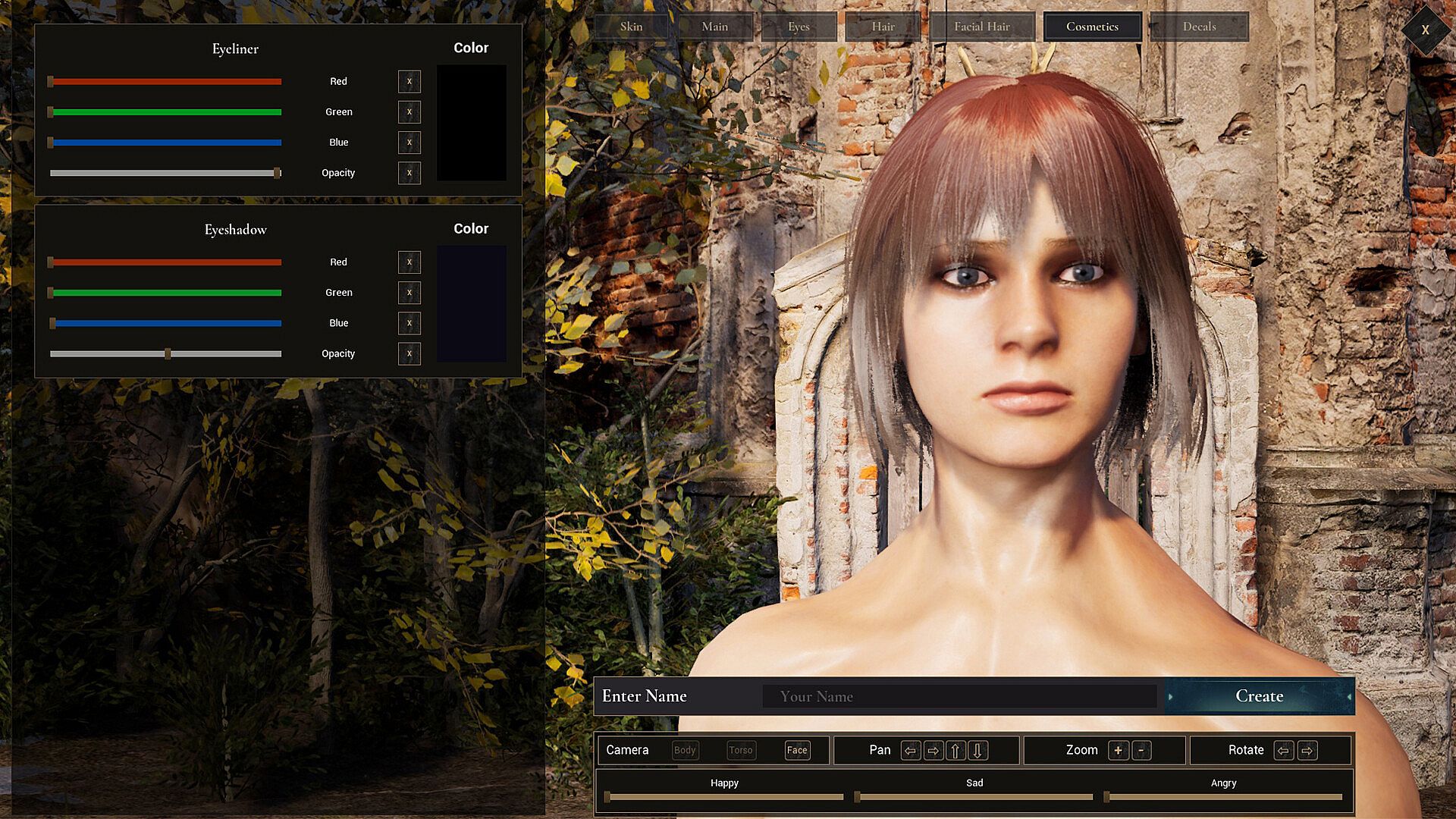1456x819 pixels.
Task: Zoom in with plus button
Action: coord(1118,750)
